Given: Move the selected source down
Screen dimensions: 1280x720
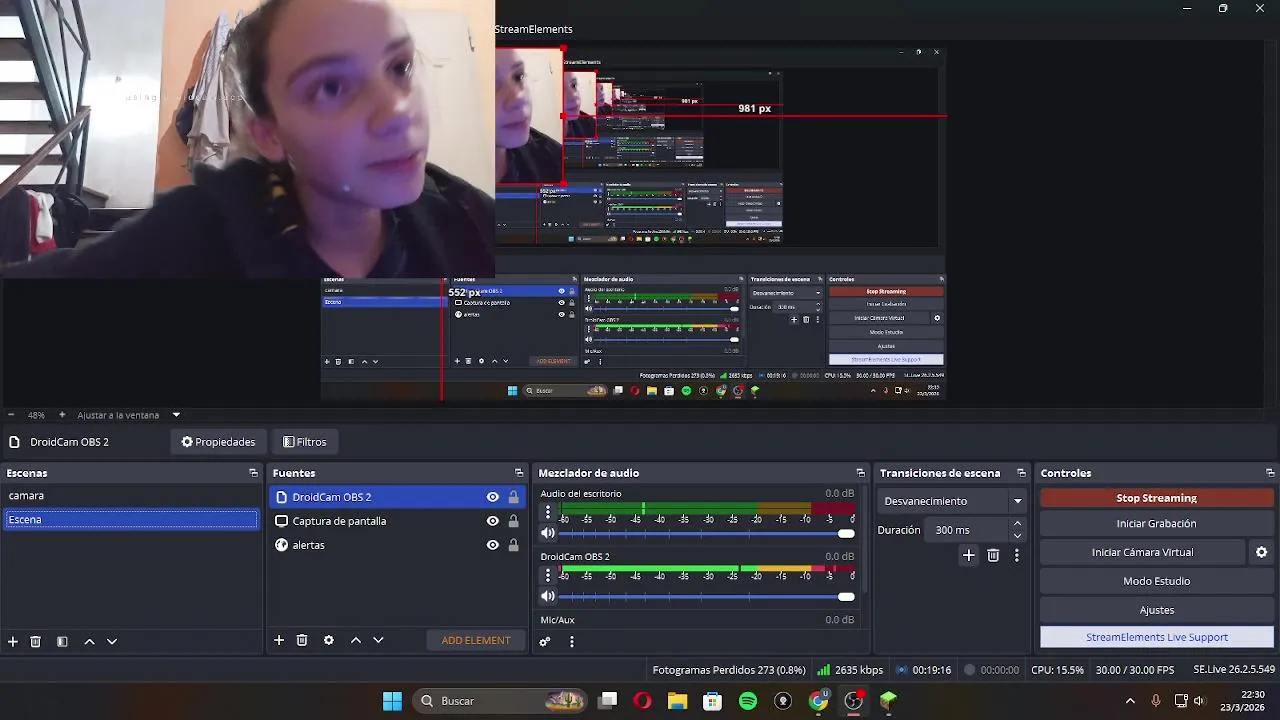Looking at the screenshot, I should coord(378,640).
